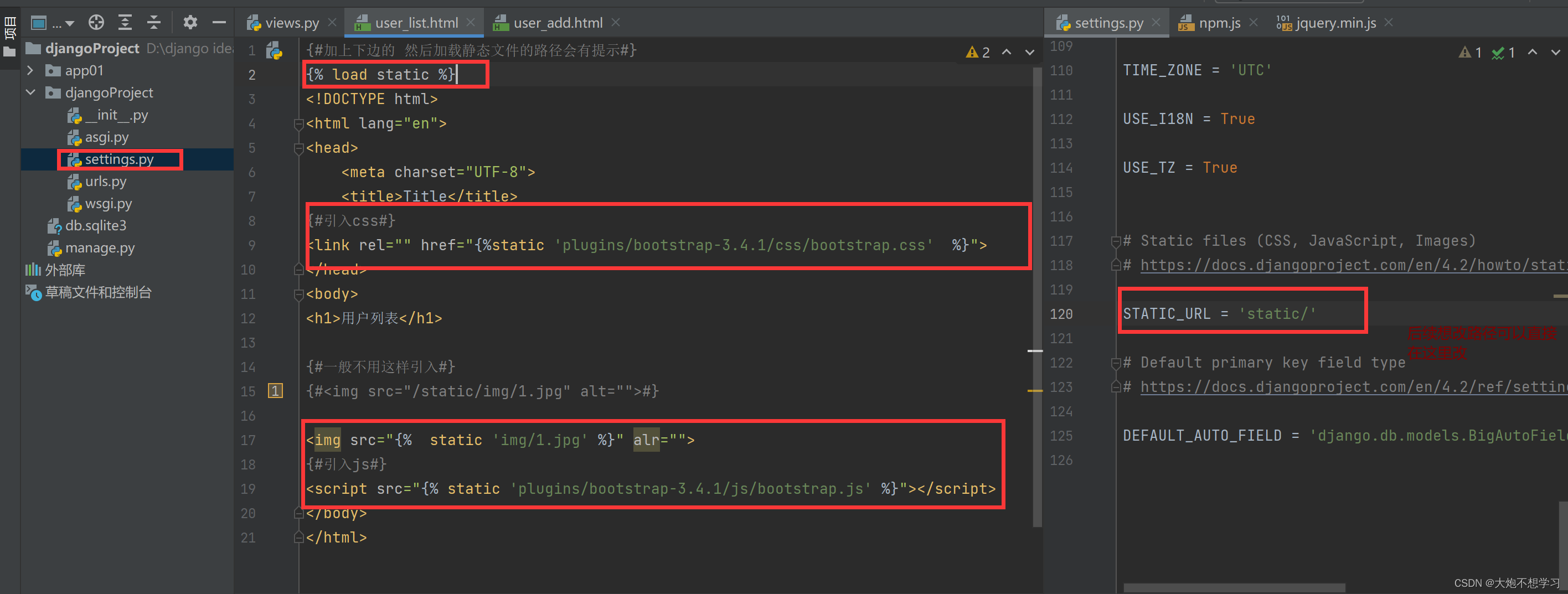Fold the Static files comment block
This screenshot has height=594, width=1568.
1115,241
